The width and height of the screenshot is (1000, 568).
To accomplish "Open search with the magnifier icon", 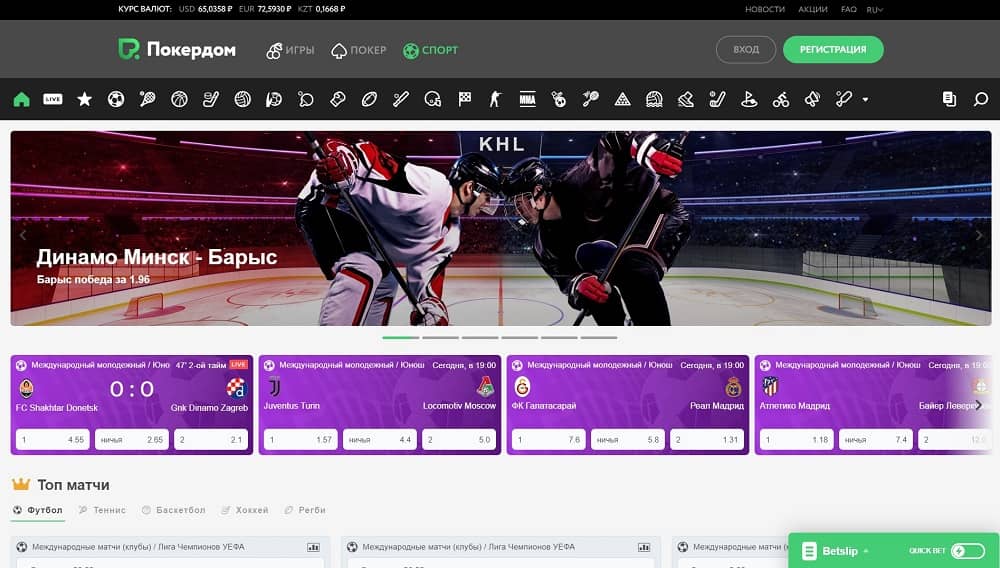I will click(981, 99).
